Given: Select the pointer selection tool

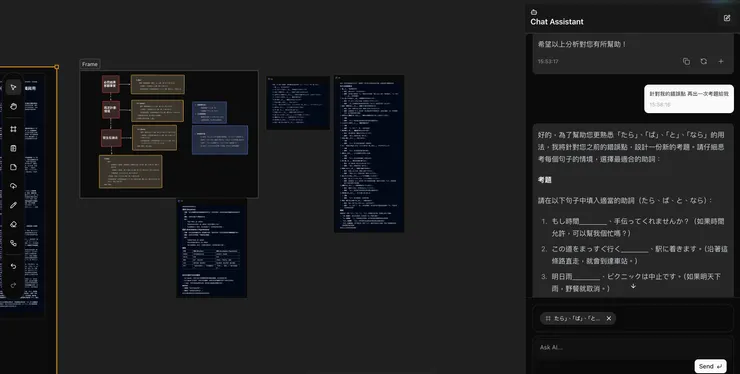Looking at the screenshot, I should point(13,87).
